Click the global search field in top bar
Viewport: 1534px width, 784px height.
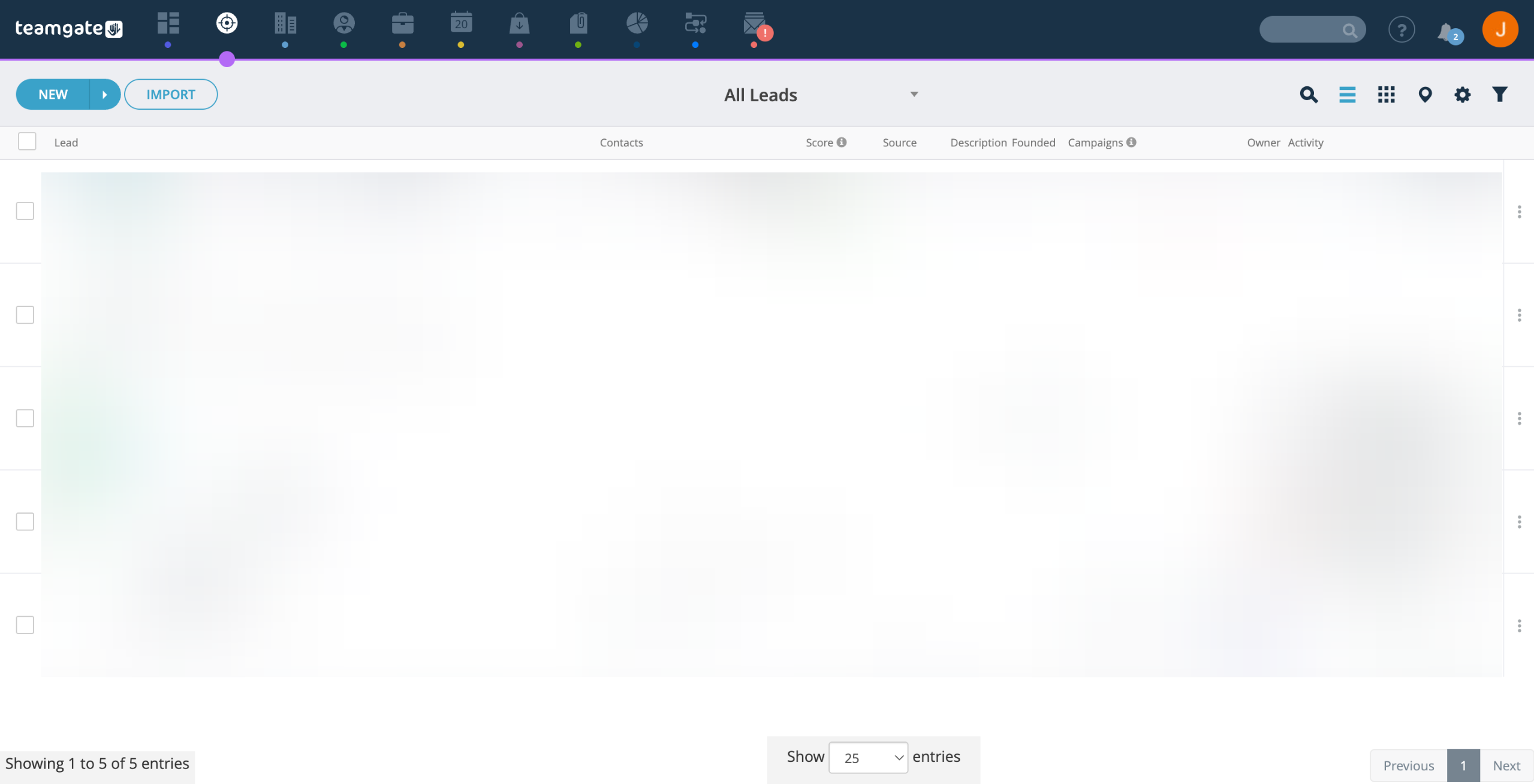pos(1312,29)
